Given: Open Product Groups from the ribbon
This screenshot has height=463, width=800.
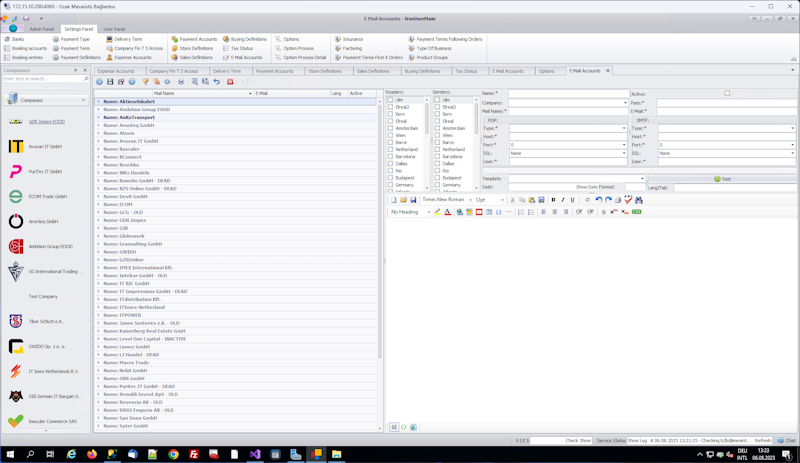Looking at the screenshot, I should tap(428, 57).
